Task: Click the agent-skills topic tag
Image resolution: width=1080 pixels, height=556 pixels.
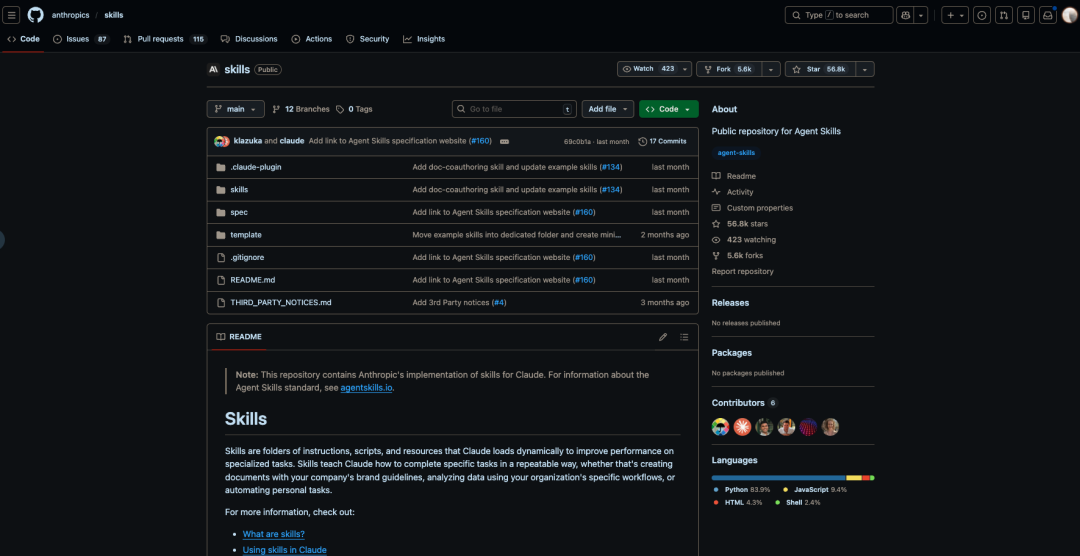Action: tap(736, 153)
